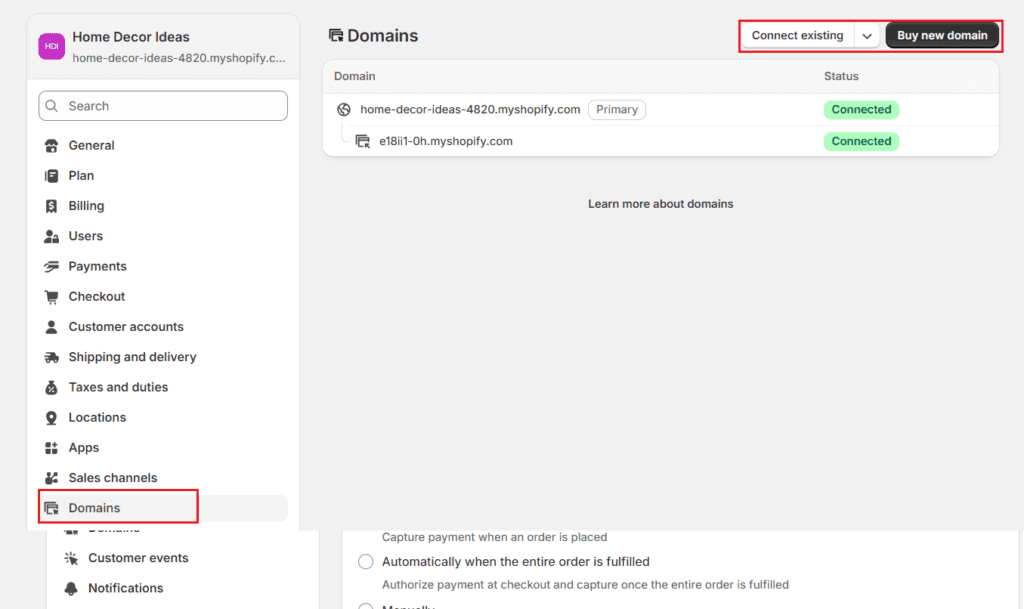Image resolution: width=1024 pixels, height=609 pixels.
Task: Click the Apps grid icon
Action: (52, 448)
